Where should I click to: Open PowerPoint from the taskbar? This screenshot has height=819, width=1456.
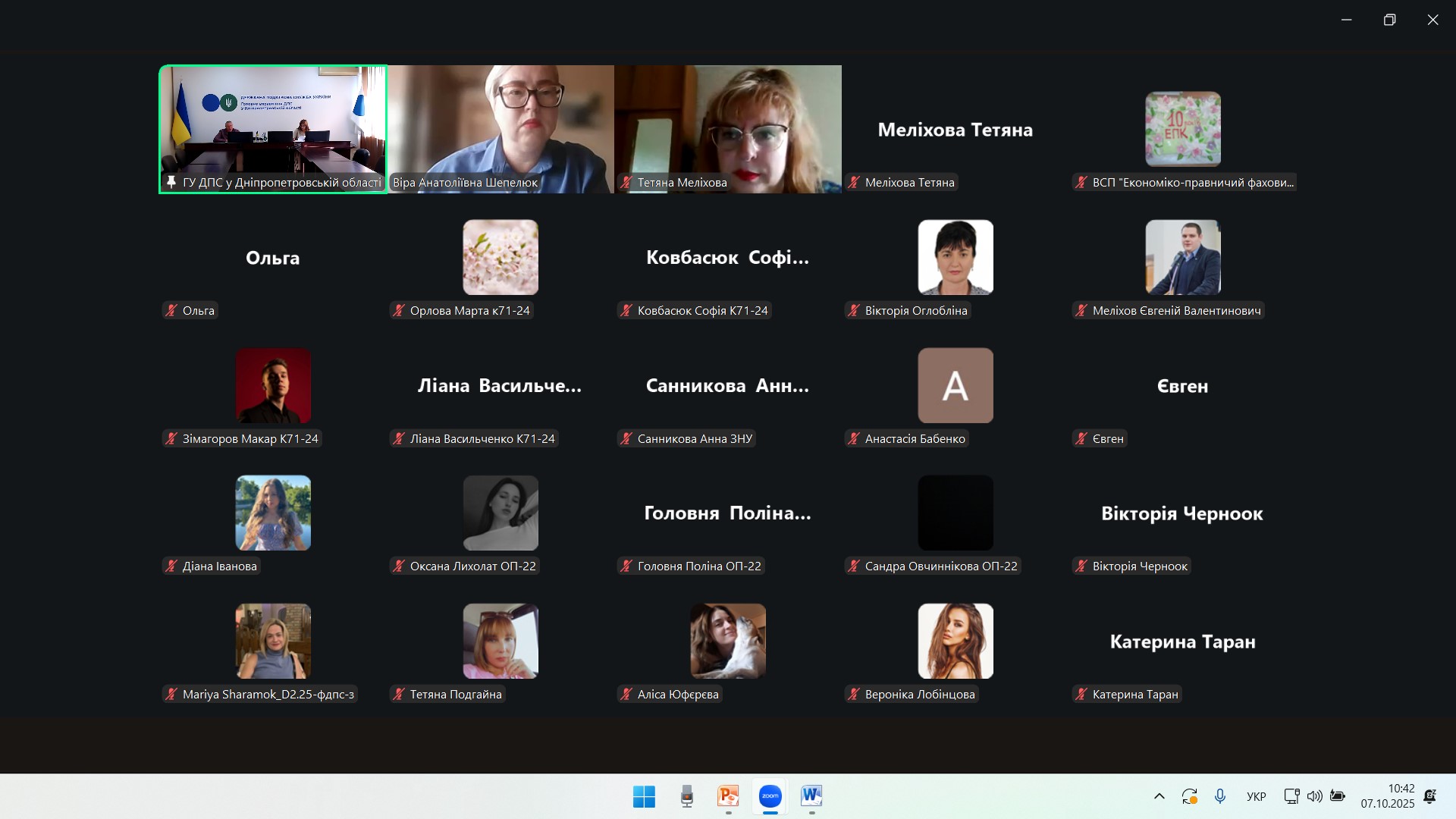point(728,796)
